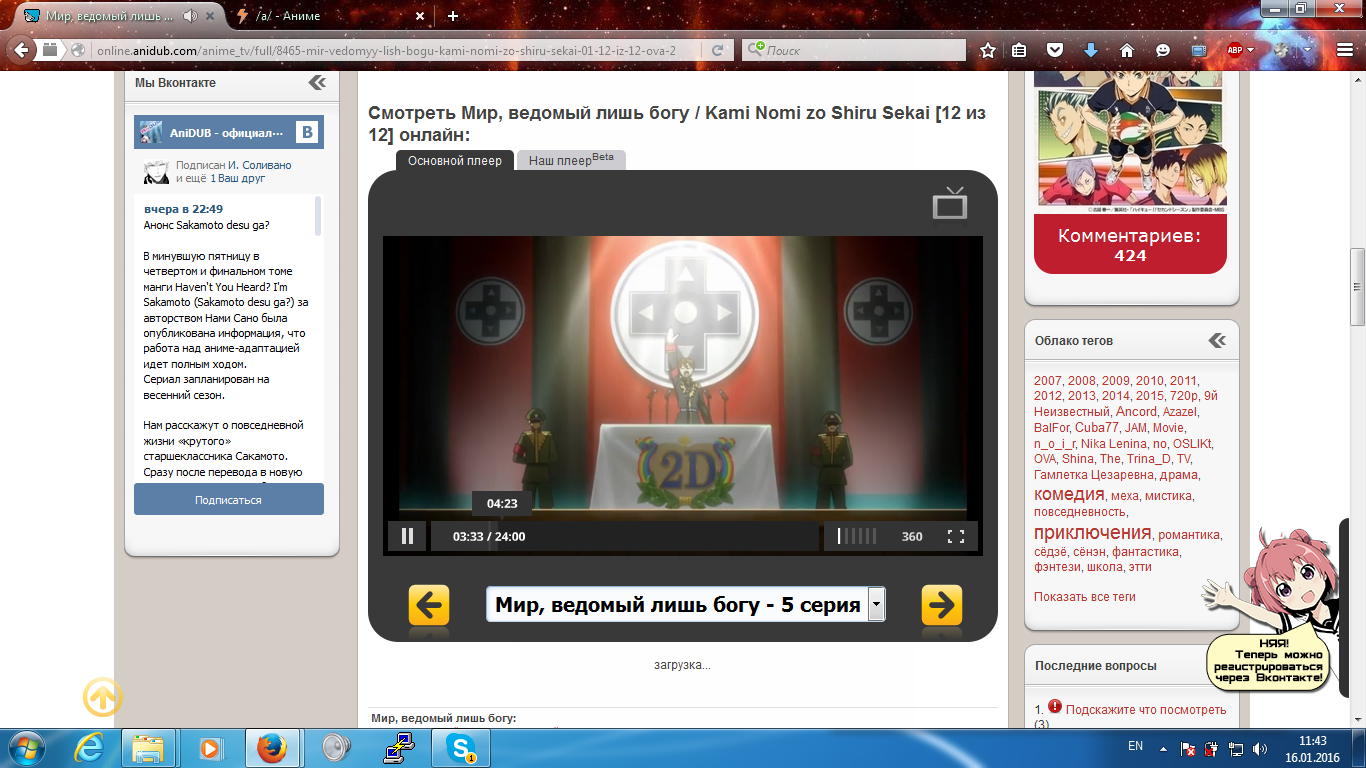Viewport: 1366px width, 768px height.
Task: Select the 2007 tag
Action: (1048, 380)
